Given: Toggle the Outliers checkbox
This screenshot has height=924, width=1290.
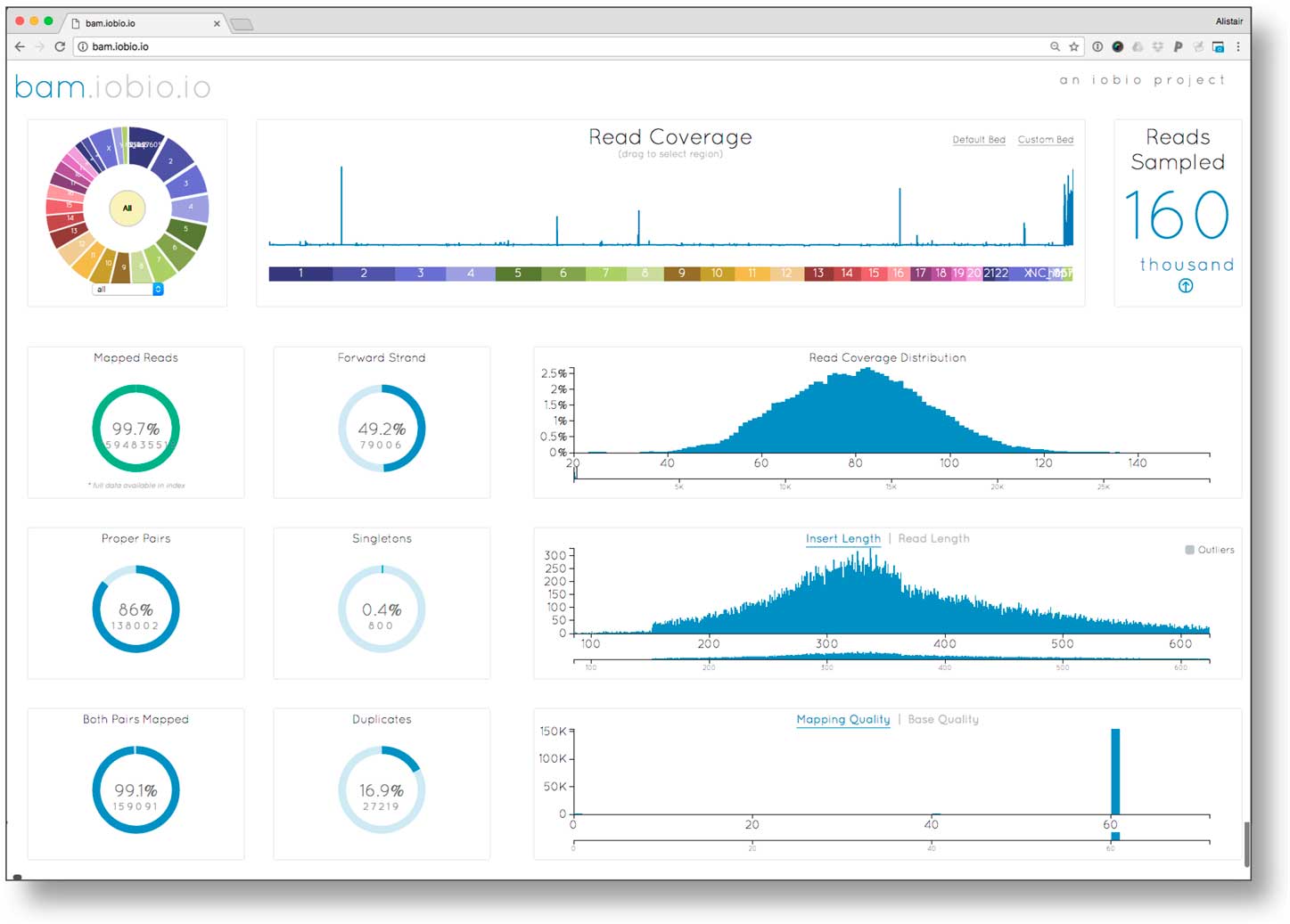Looking at the screenshot, I should (1189, 550).
